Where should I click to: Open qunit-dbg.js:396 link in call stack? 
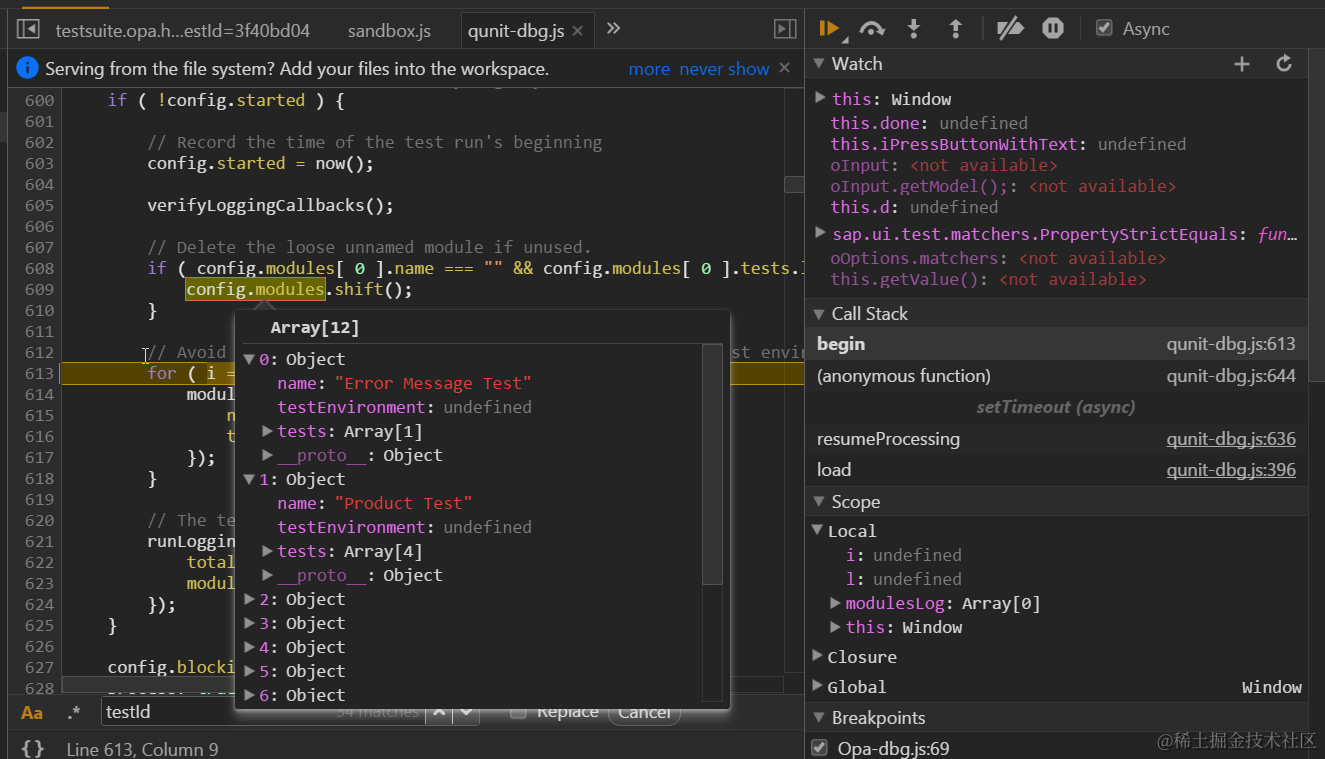point(1231,470)
